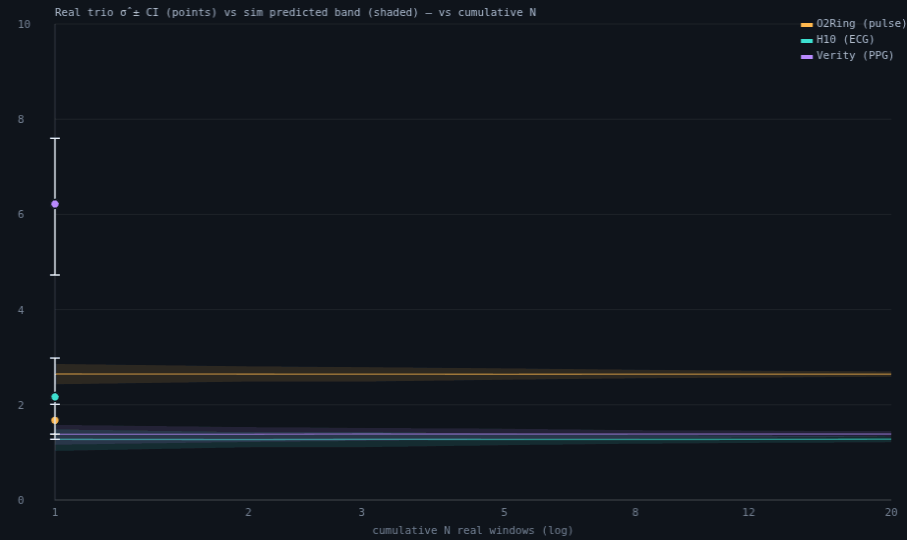
Task: Click the x-axis title 'cumulative N real windows (log)'
Action: point(473,530)
